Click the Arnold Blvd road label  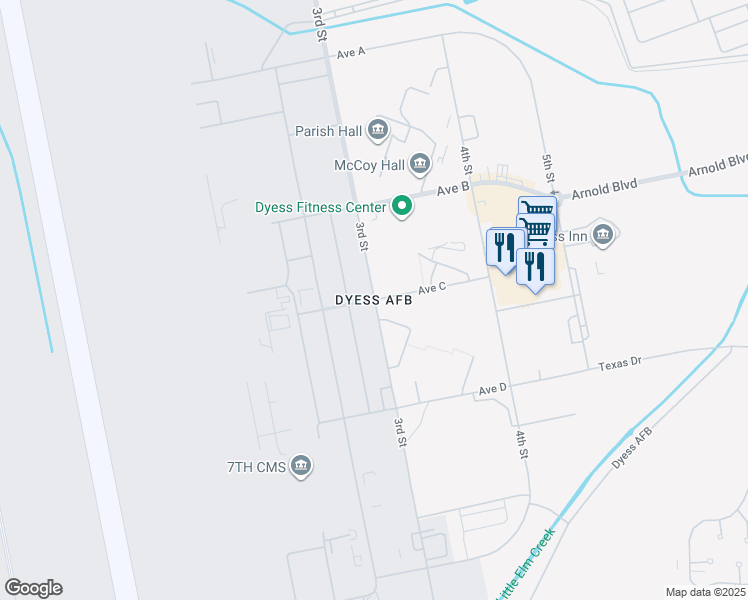pyautogui.click(x=604, y=189)
